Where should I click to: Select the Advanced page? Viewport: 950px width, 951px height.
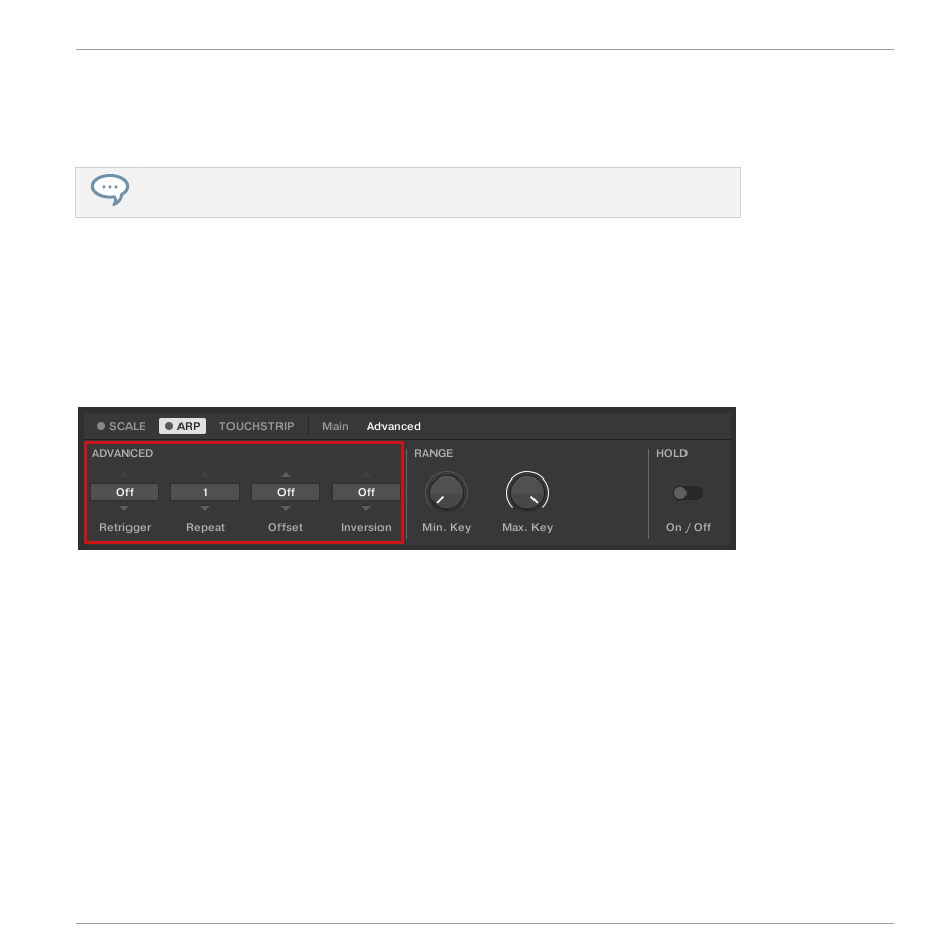click(393, 426)
